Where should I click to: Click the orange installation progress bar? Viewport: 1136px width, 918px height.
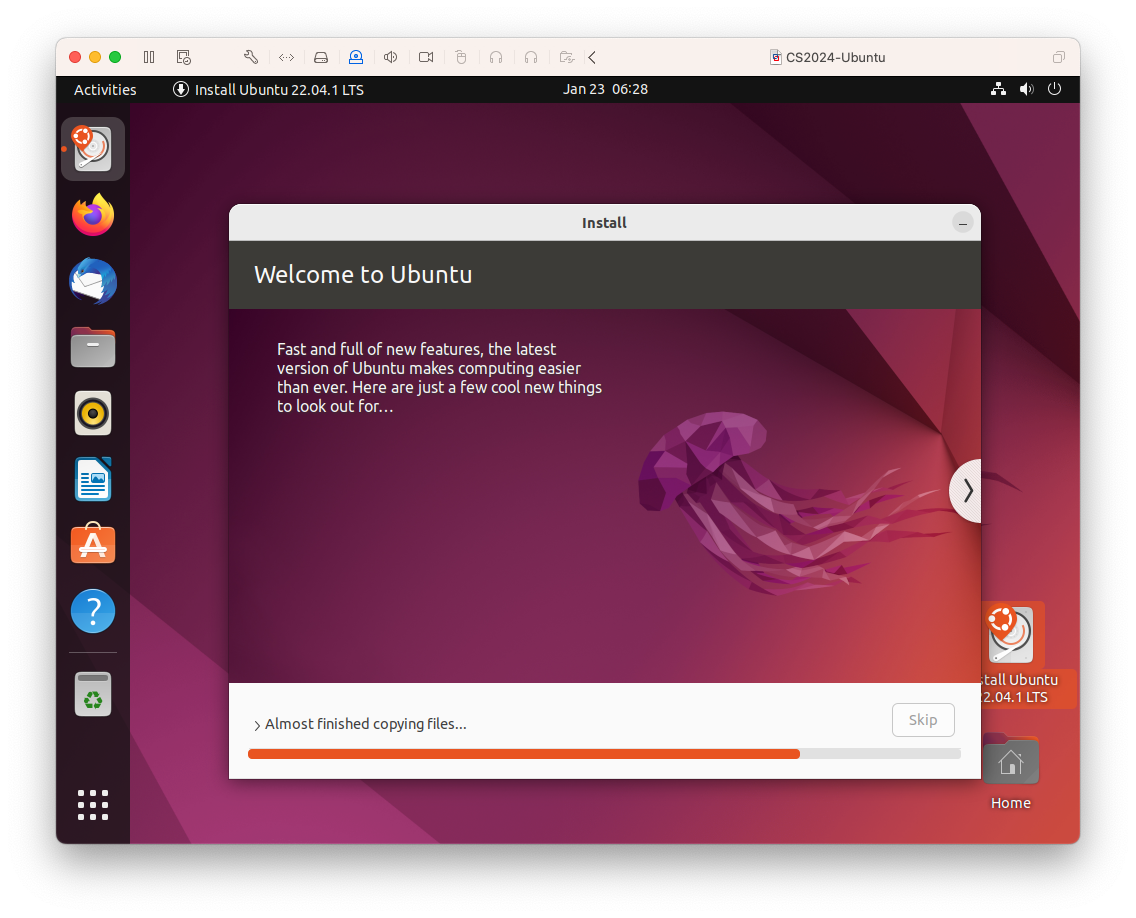[x=520, y=753]
